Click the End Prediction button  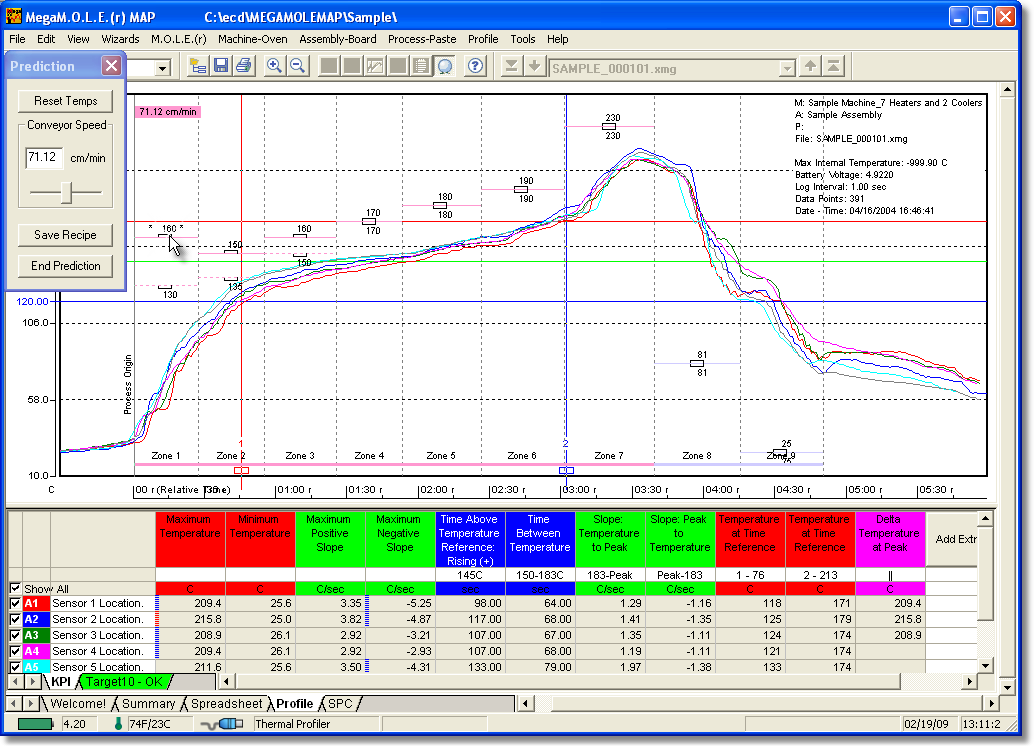click(x=65, y=266)
